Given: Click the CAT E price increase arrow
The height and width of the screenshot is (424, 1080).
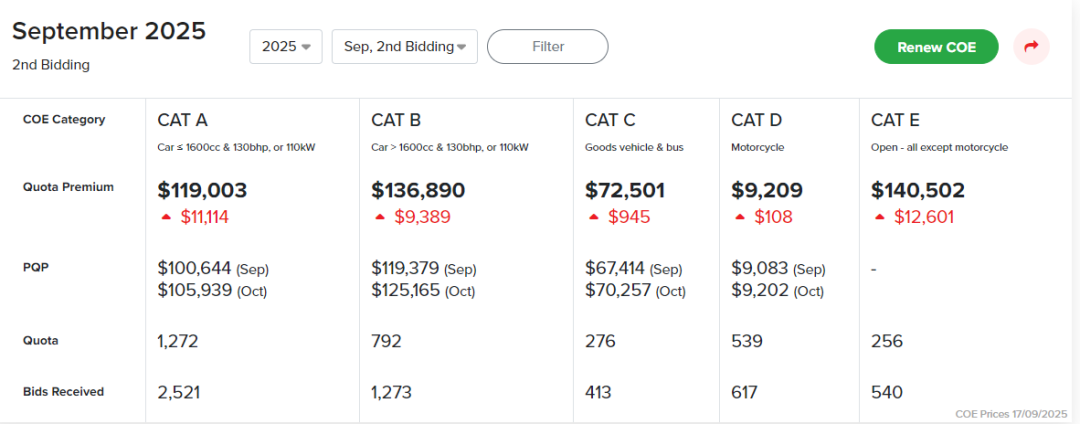Looking at the screenshot, I should coord(879,216).
